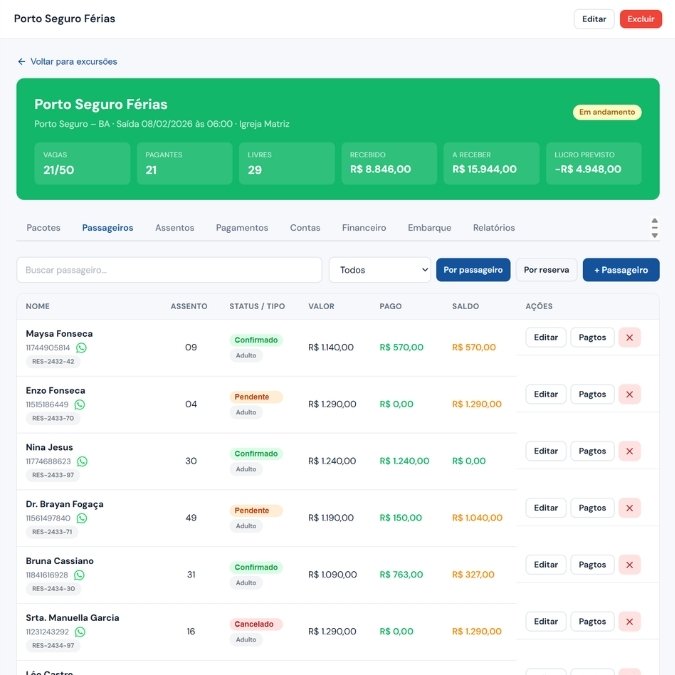Click the LUCRO PREVISTO stat card

(x=594, y=164)
